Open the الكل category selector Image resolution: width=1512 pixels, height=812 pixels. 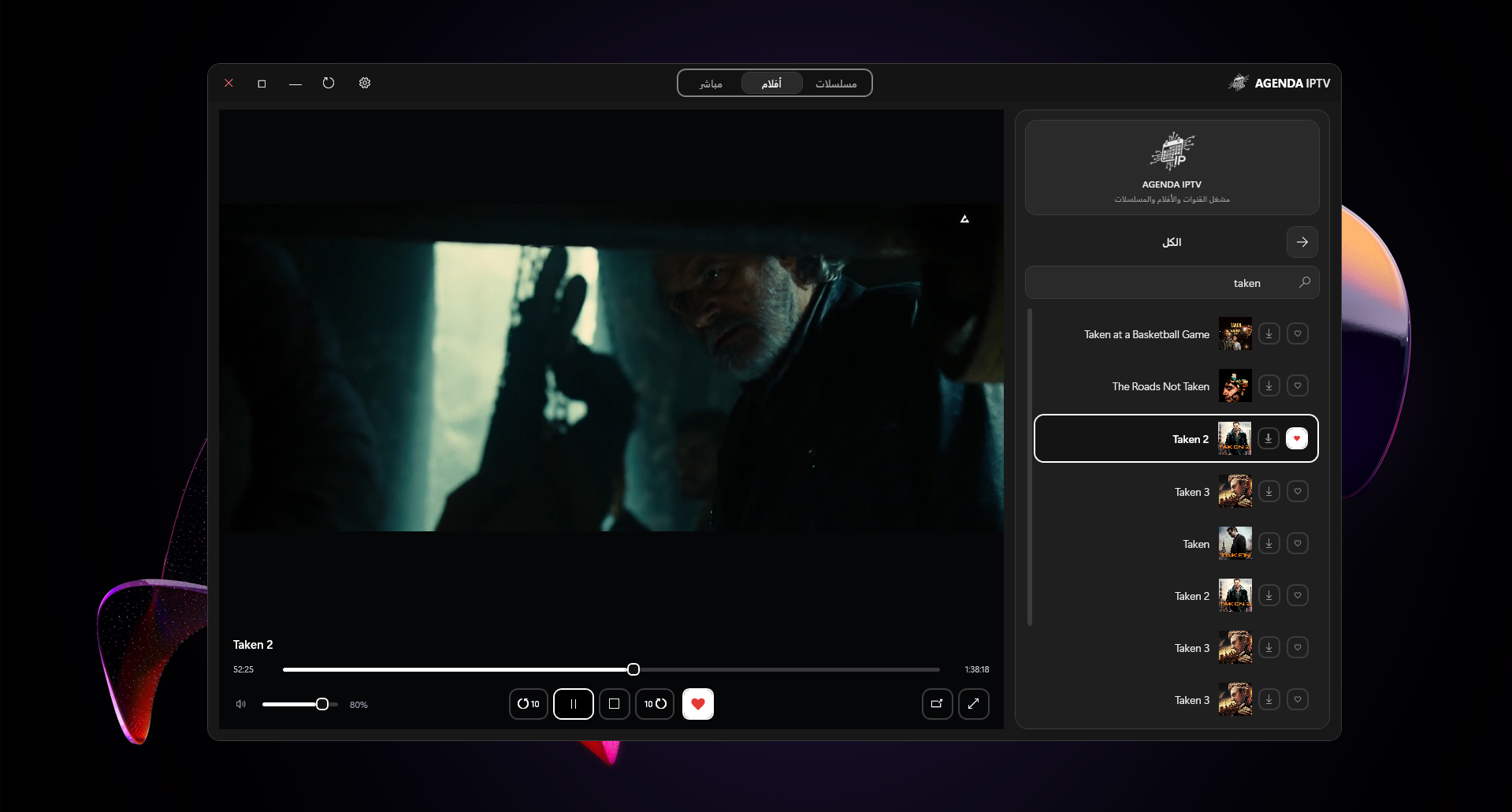1172,242
